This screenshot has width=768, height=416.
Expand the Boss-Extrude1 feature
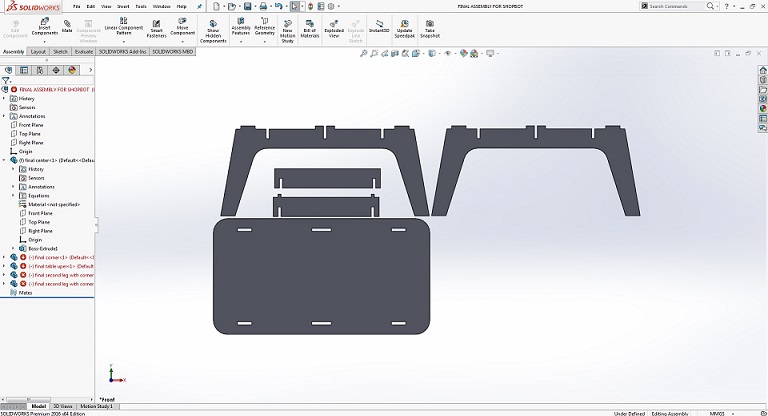(13, 248)
